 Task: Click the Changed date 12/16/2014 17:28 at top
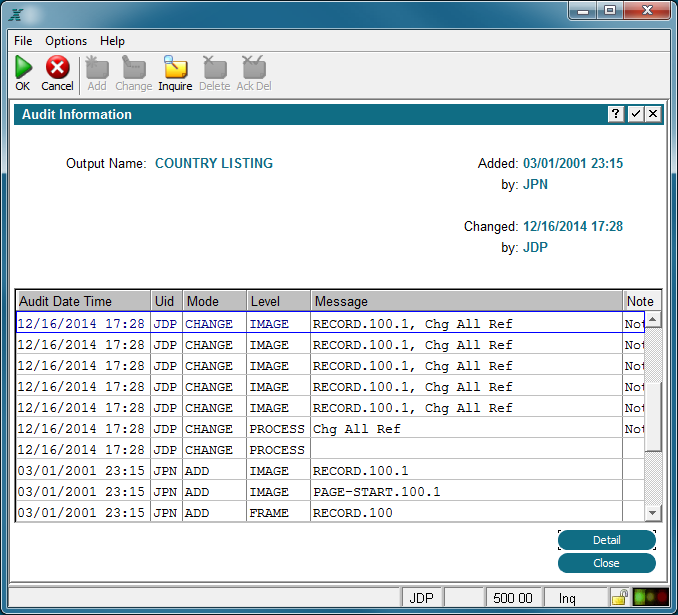point(573,226)
